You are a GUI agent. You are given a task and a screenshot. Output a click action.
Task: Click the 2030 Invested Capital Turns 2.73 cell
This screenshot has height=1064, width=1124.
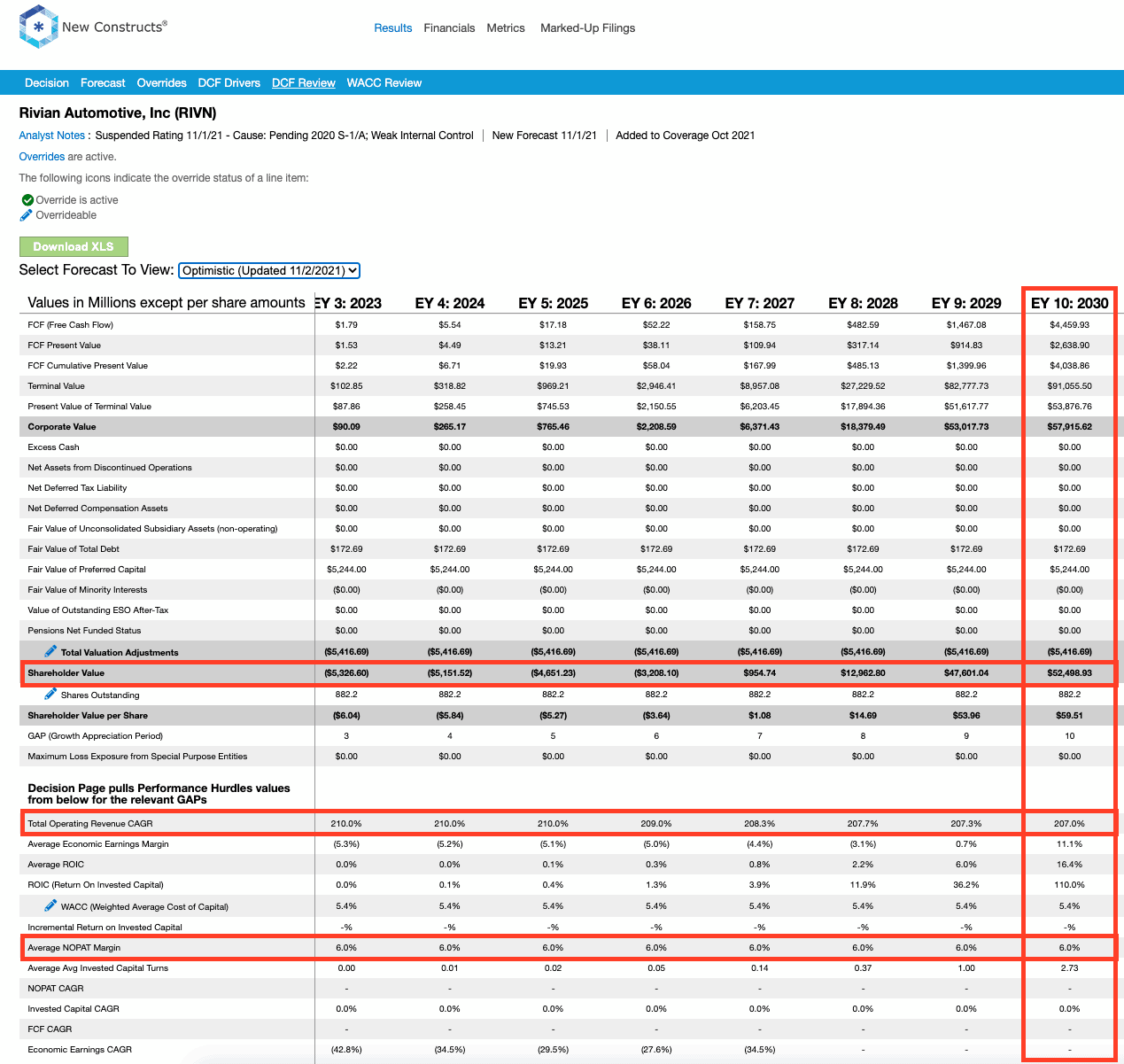click(1069, 968)
